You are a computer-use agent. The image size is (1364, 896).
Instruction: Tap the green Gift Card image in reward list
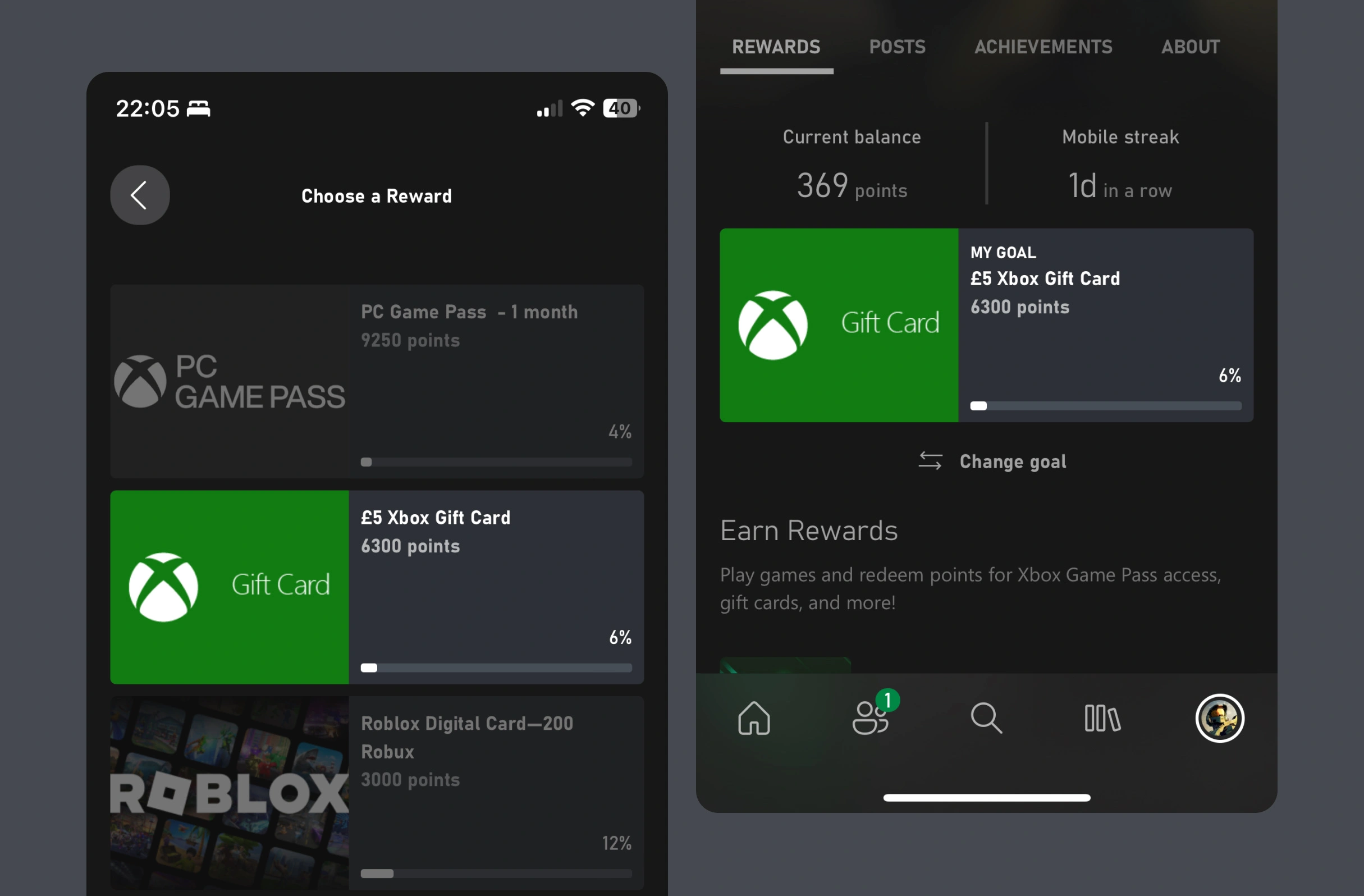229,587
